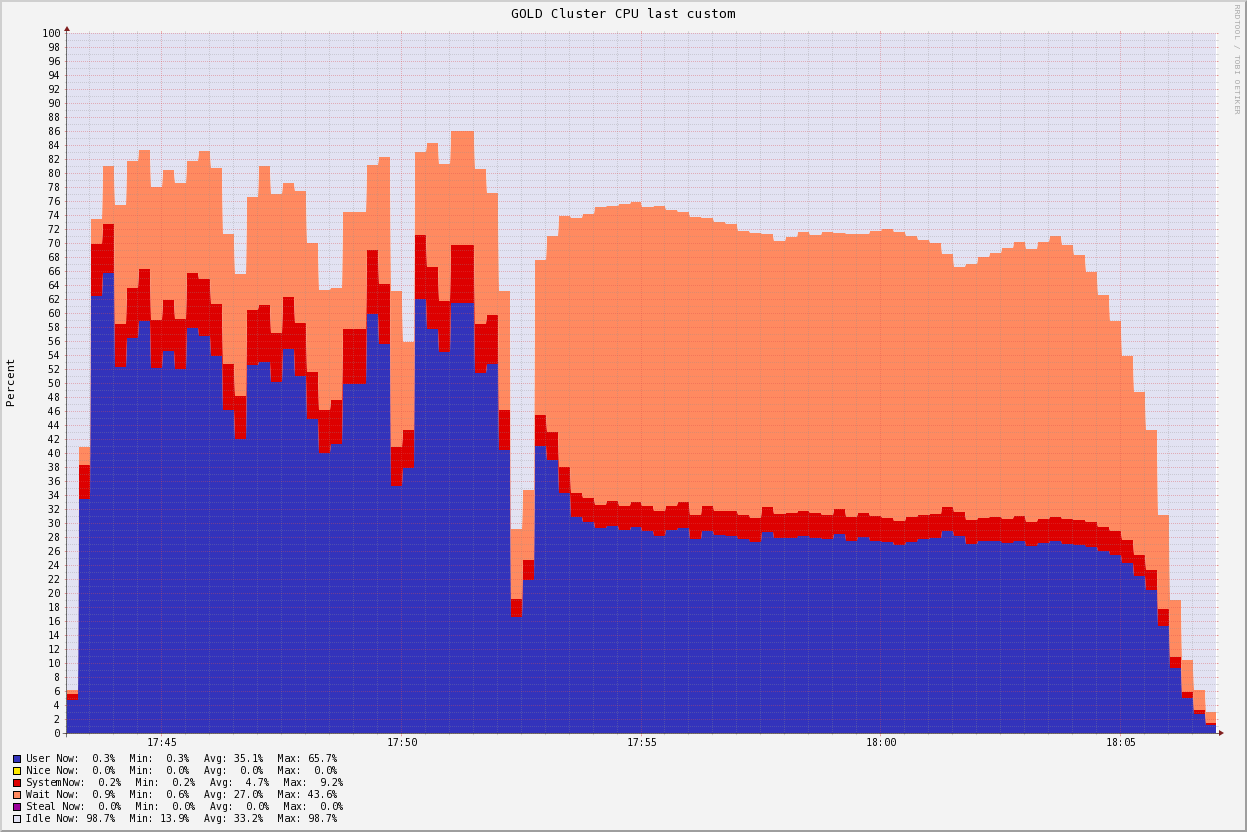Click the blue User legend swatch

(x=17, y=759)
